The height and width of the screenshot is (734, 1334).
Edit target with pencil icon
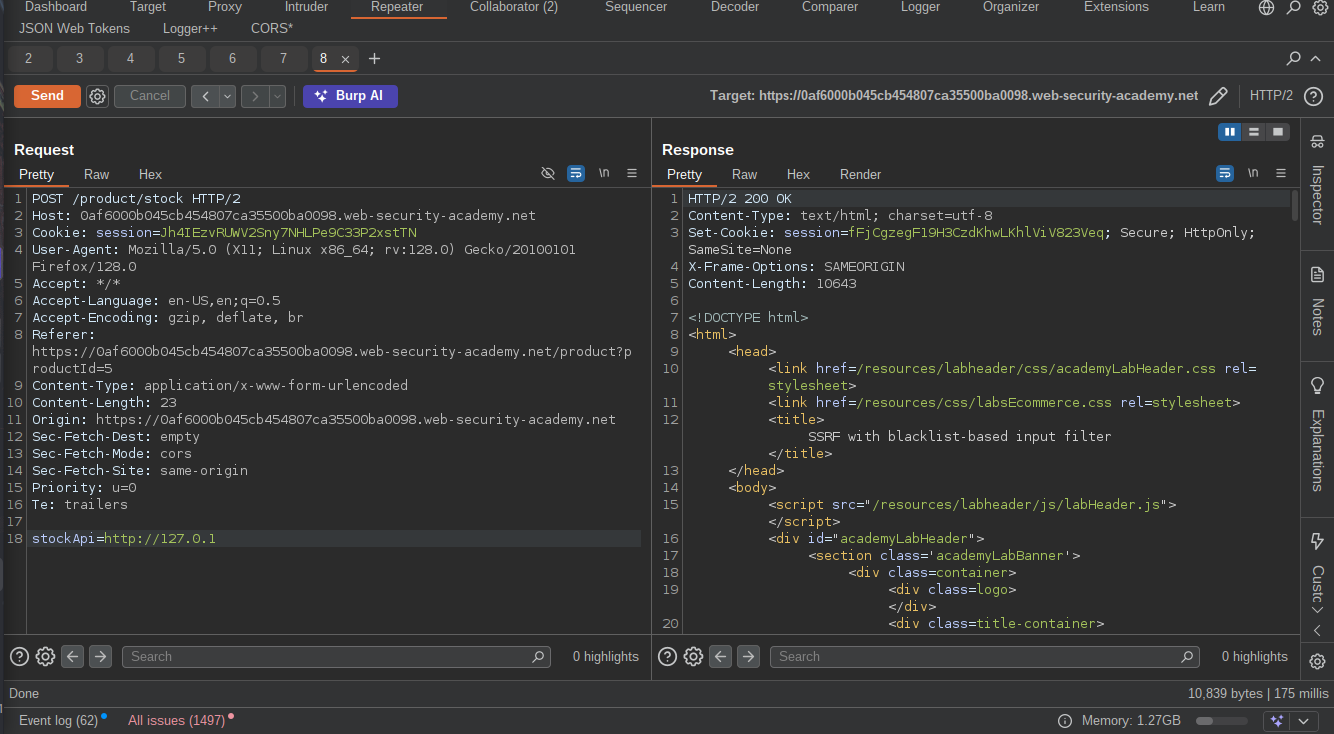tap(1218, 96)
